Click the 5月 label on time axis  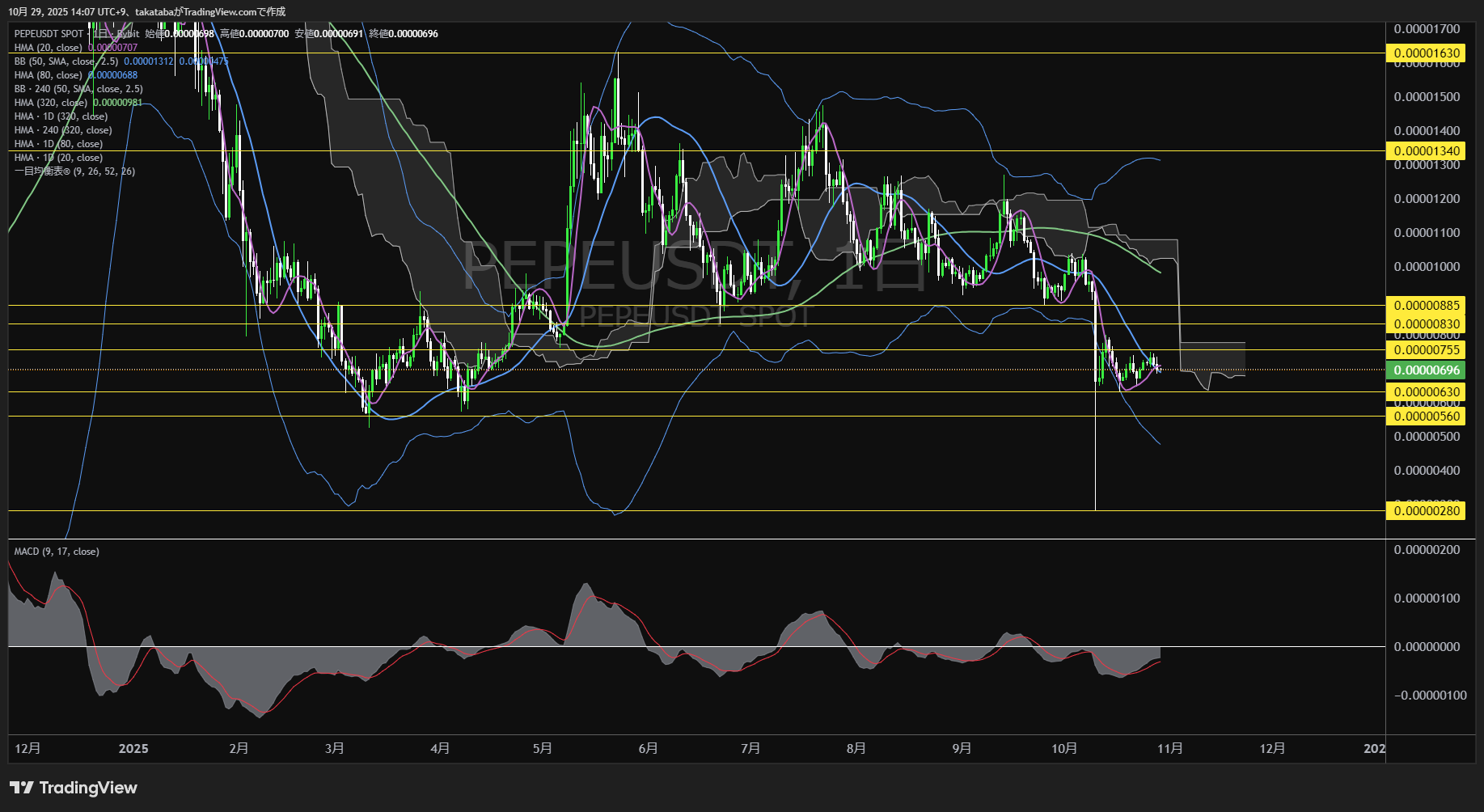543,749
